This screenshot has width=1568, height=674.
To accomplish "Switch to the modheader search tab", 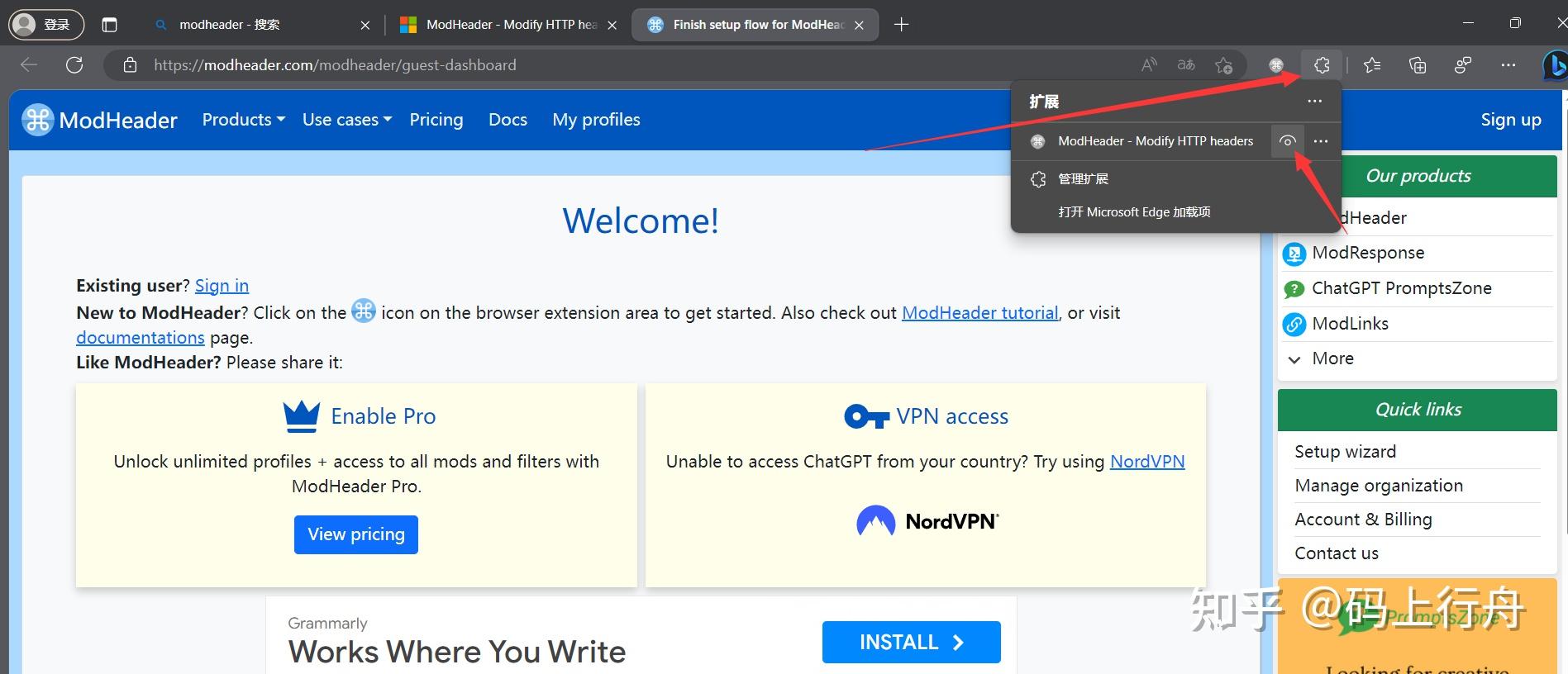I will click(262, 25).
